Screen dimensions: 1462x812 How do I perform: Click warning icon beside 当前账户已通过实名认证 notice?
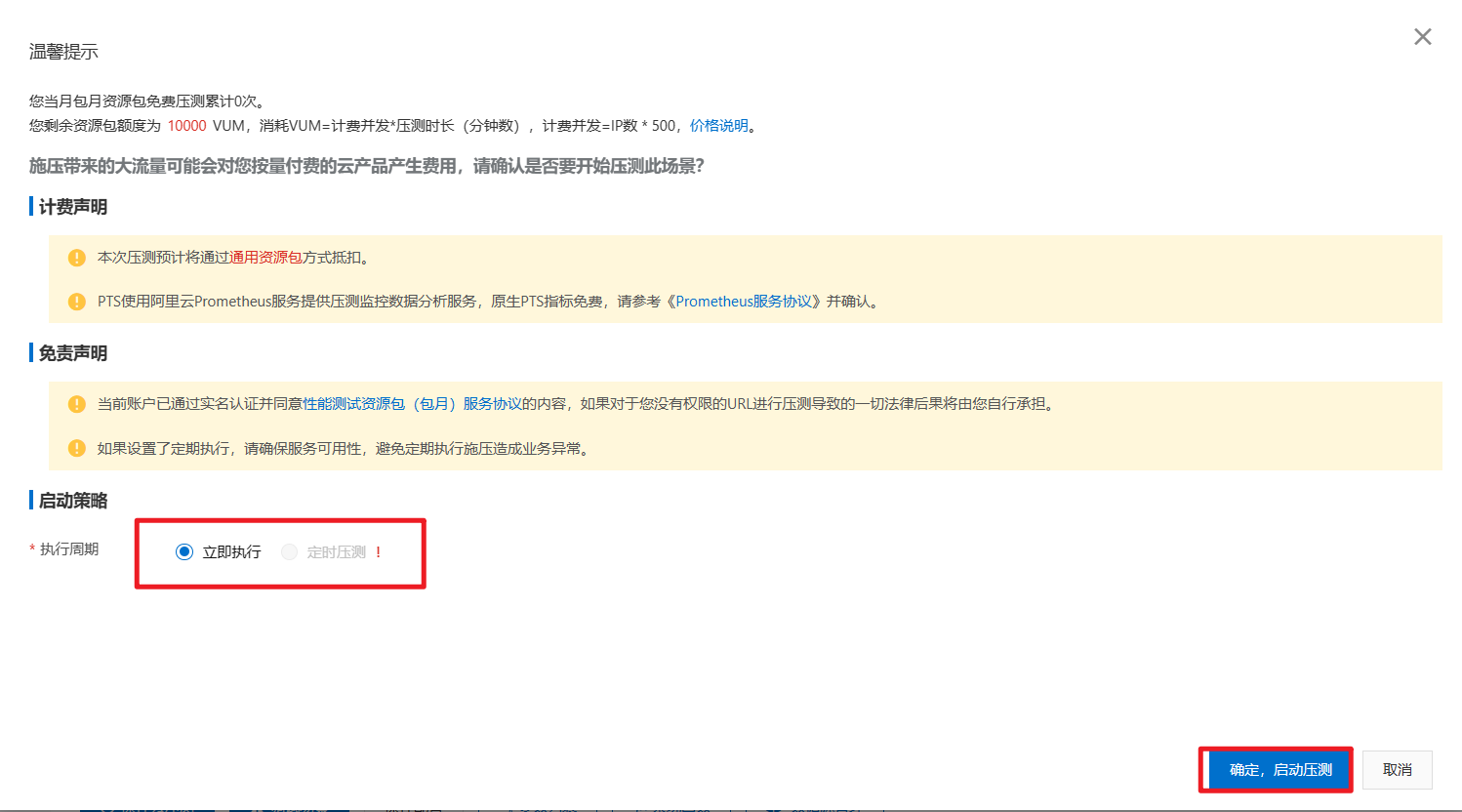point(77,404)
